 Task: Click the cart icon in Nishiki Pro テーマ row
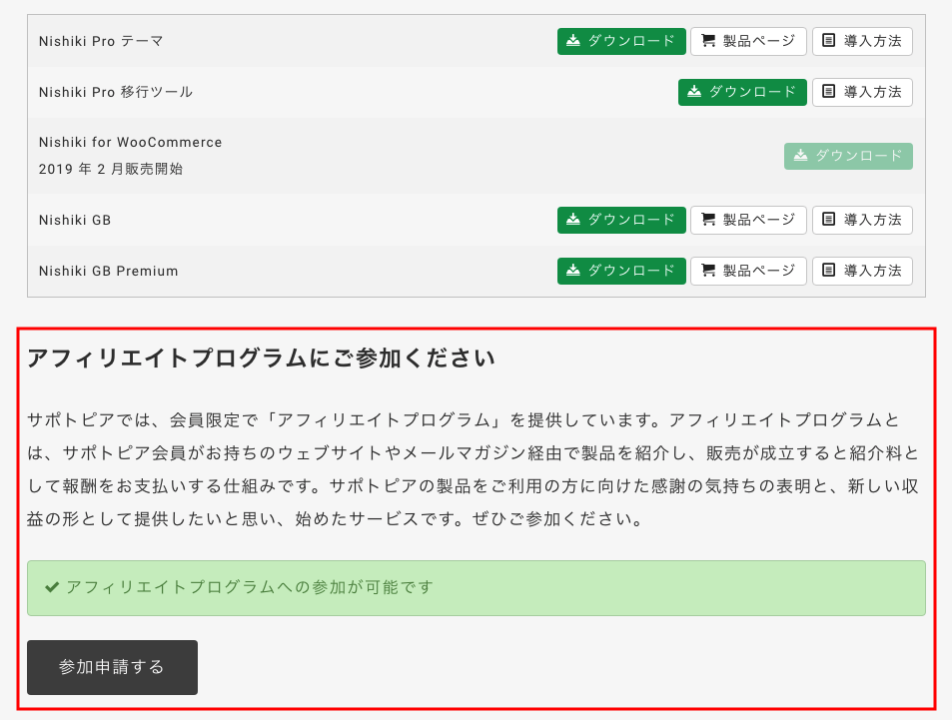pos(708,41)
